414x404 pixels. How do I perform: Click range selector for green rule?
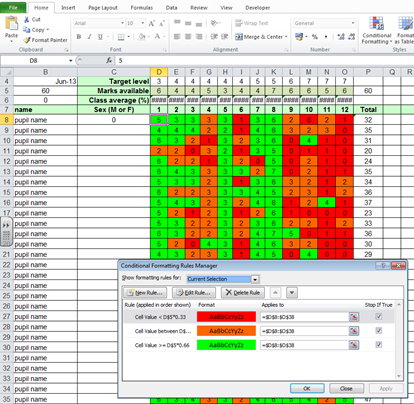[354, 345]
